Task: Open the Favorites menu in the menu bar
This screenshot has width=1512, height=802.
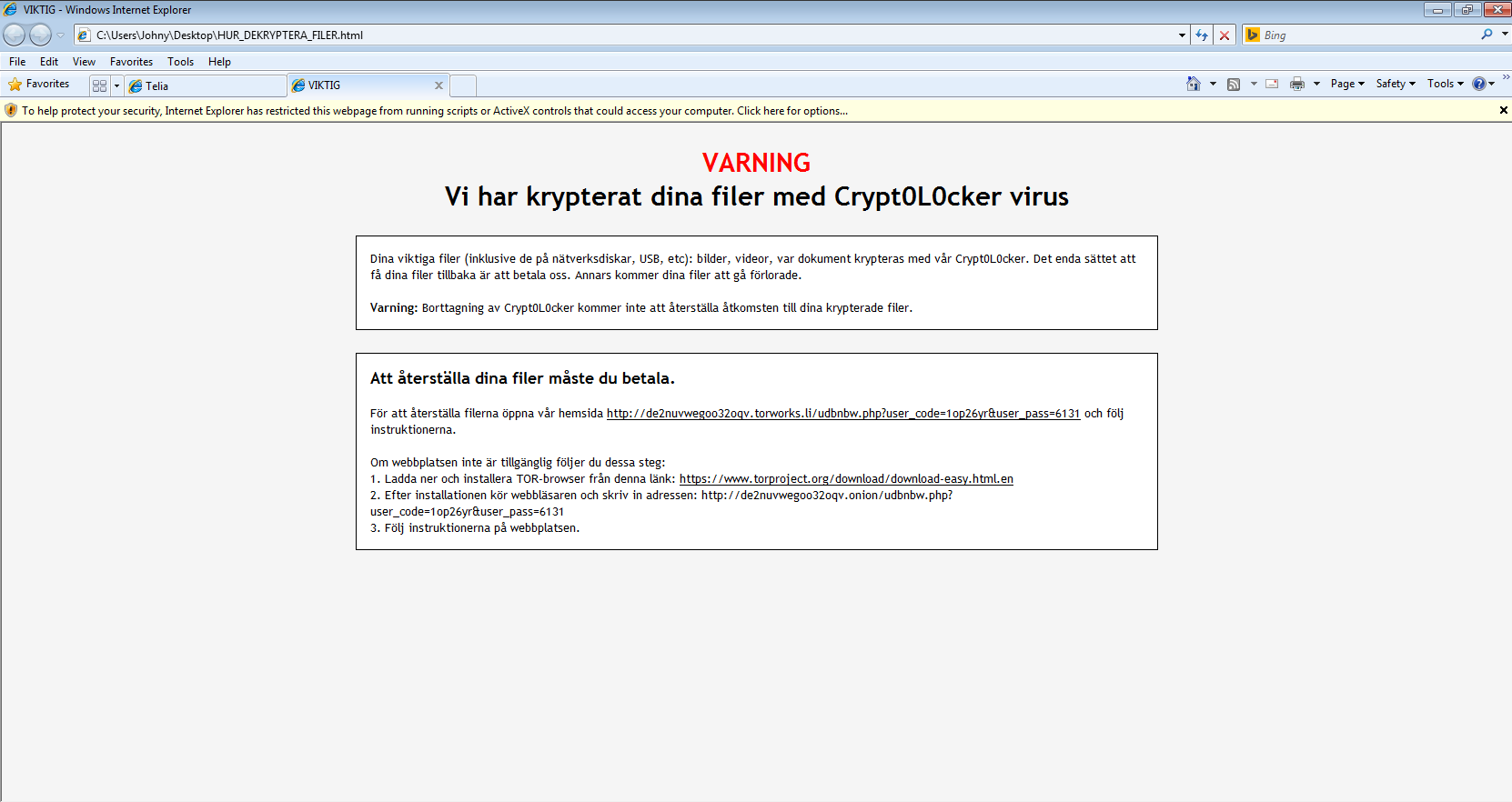Action: (x=131, y=62)
